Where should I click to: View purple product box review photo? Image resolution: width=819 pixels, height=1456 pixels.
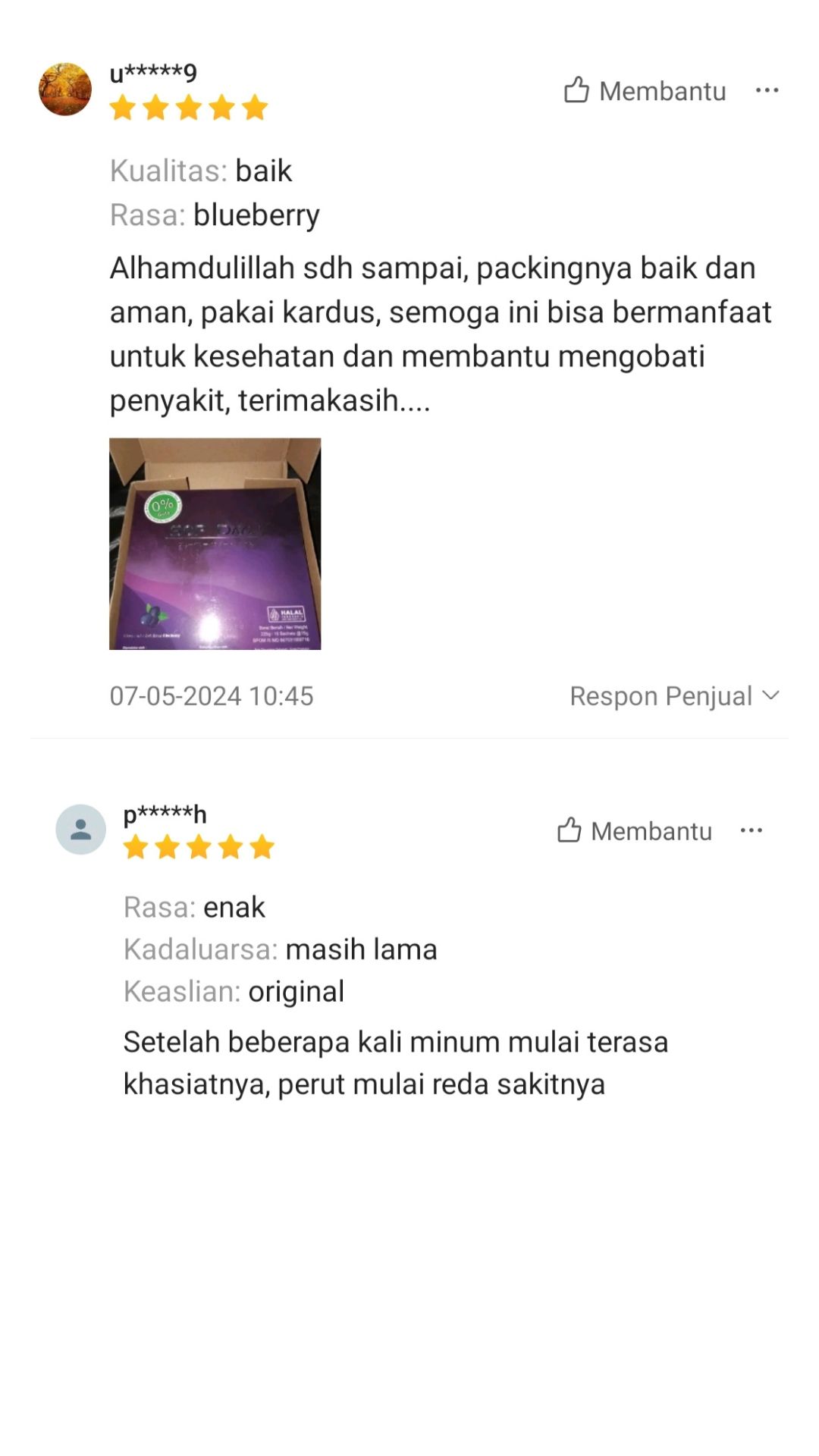click(215, 544)
